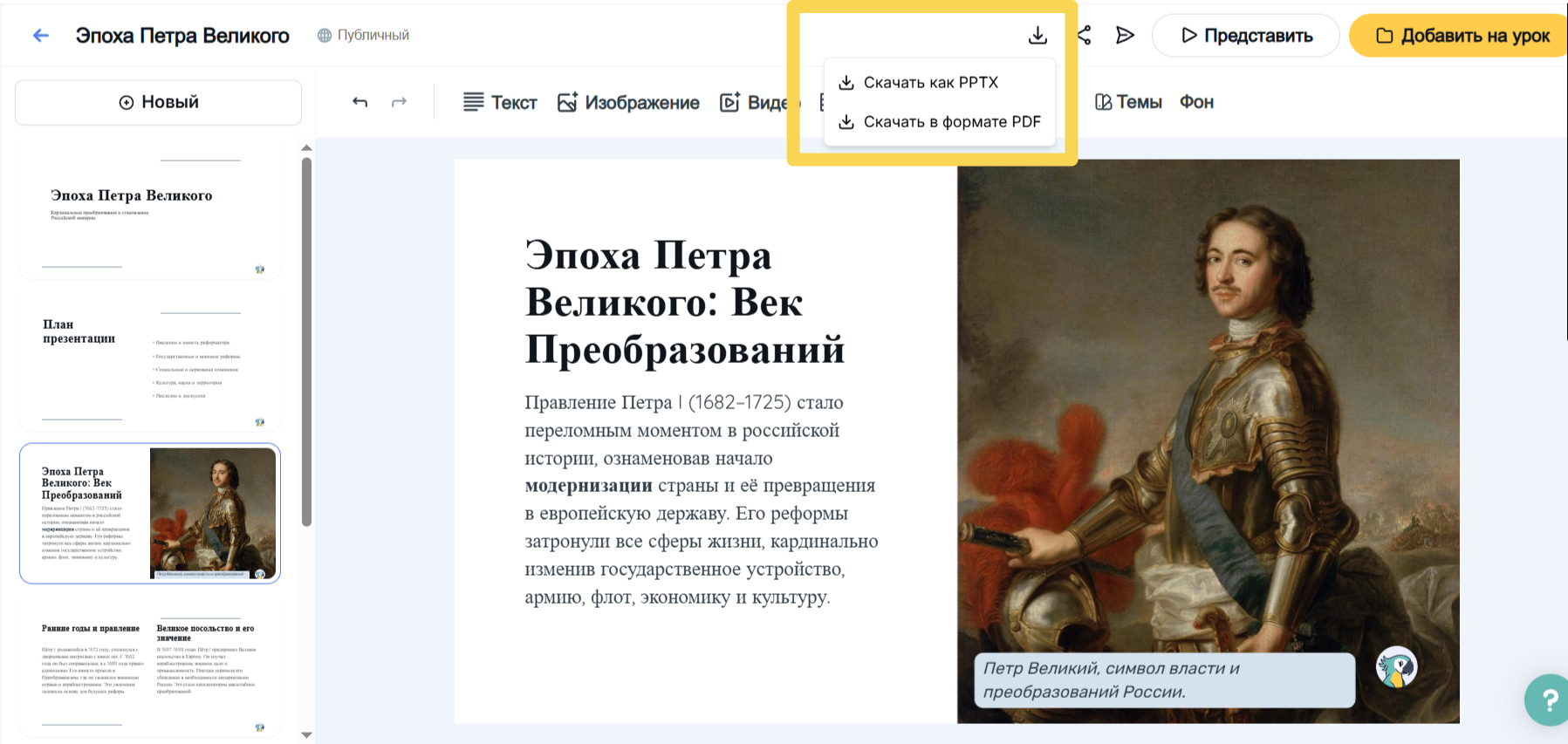Click the presentation title Эпоха Петра Великого
This screenshot has width=1568, height=744.
(182, 36)
